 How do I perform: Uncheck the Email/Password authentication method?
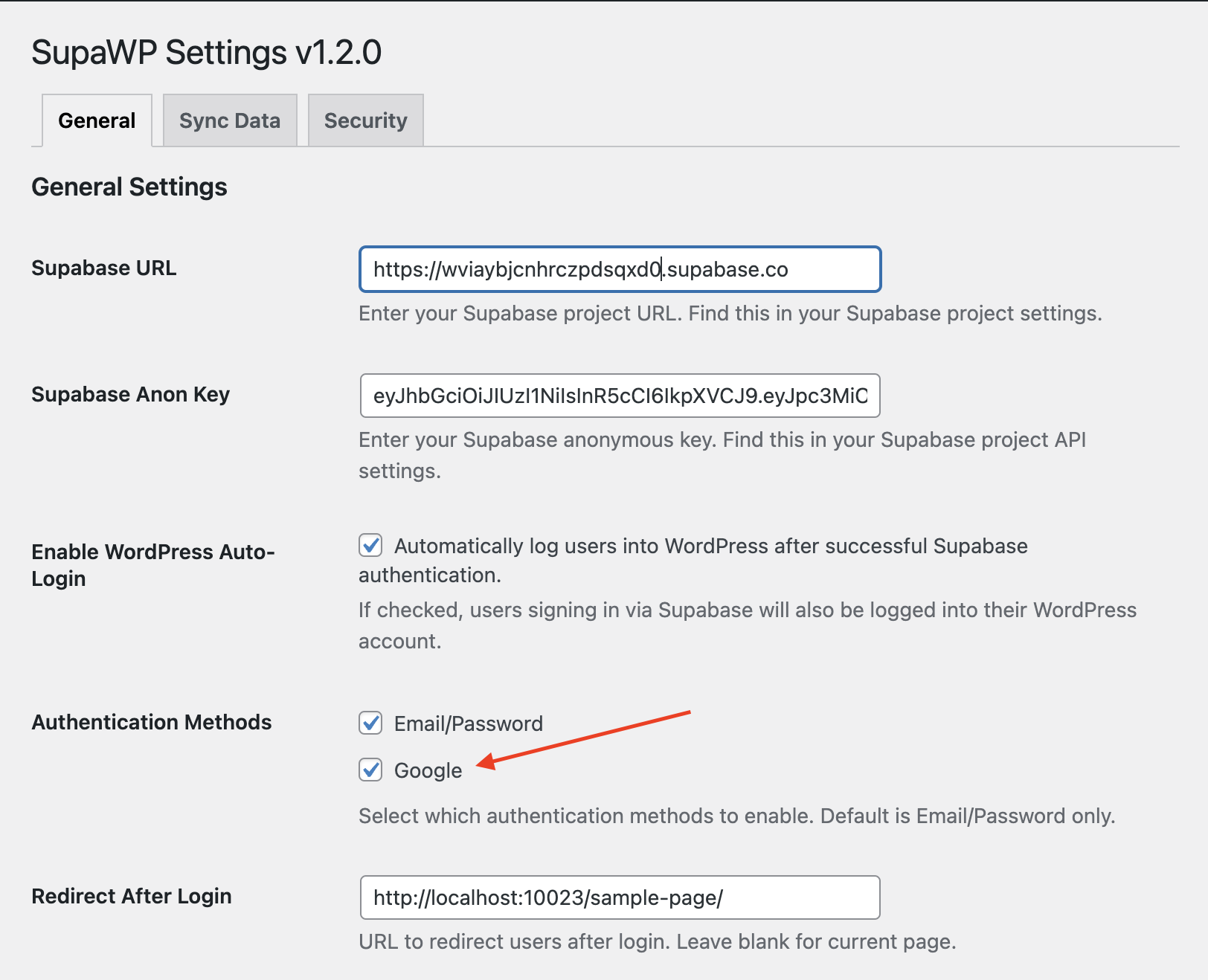pos(370,723)
